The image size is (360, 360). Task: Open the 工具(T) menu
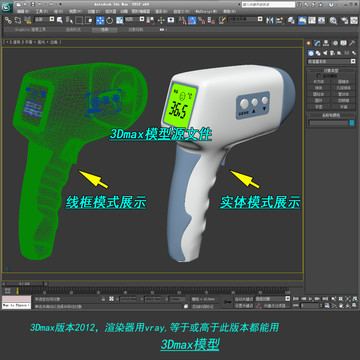coord(41,11)
